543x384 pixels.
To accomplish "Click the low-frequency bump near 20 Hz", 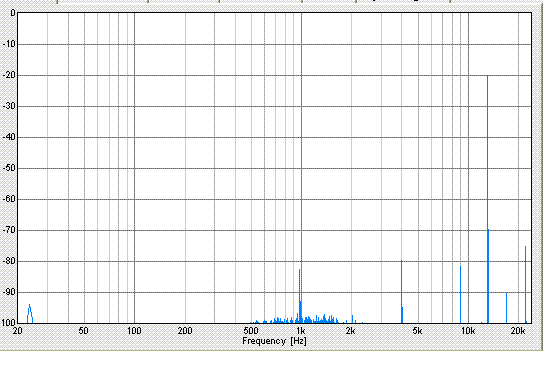I will (30, 314).
